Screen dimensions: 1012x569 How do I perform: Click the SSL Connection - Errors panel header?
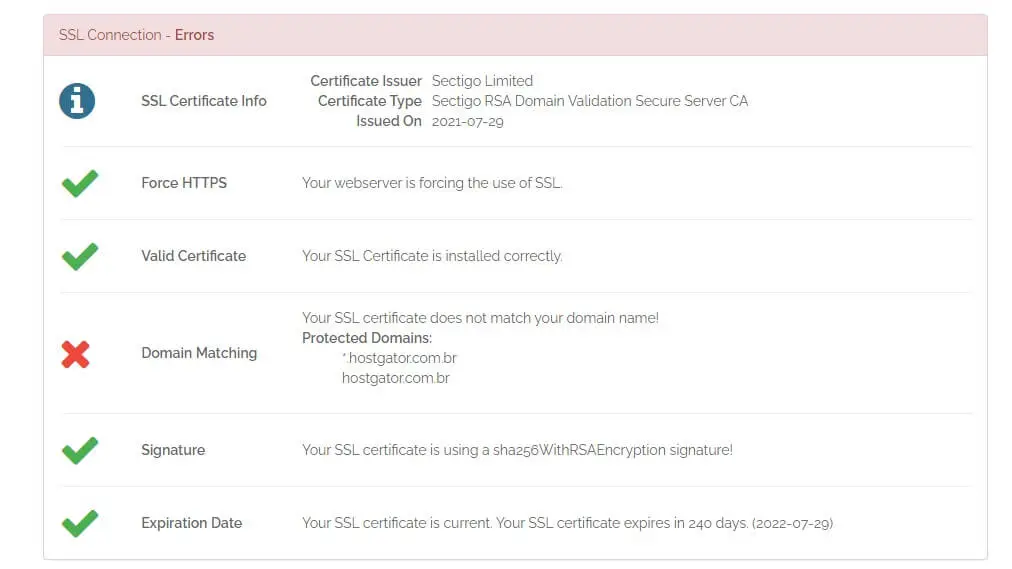[x=515, y=35]
